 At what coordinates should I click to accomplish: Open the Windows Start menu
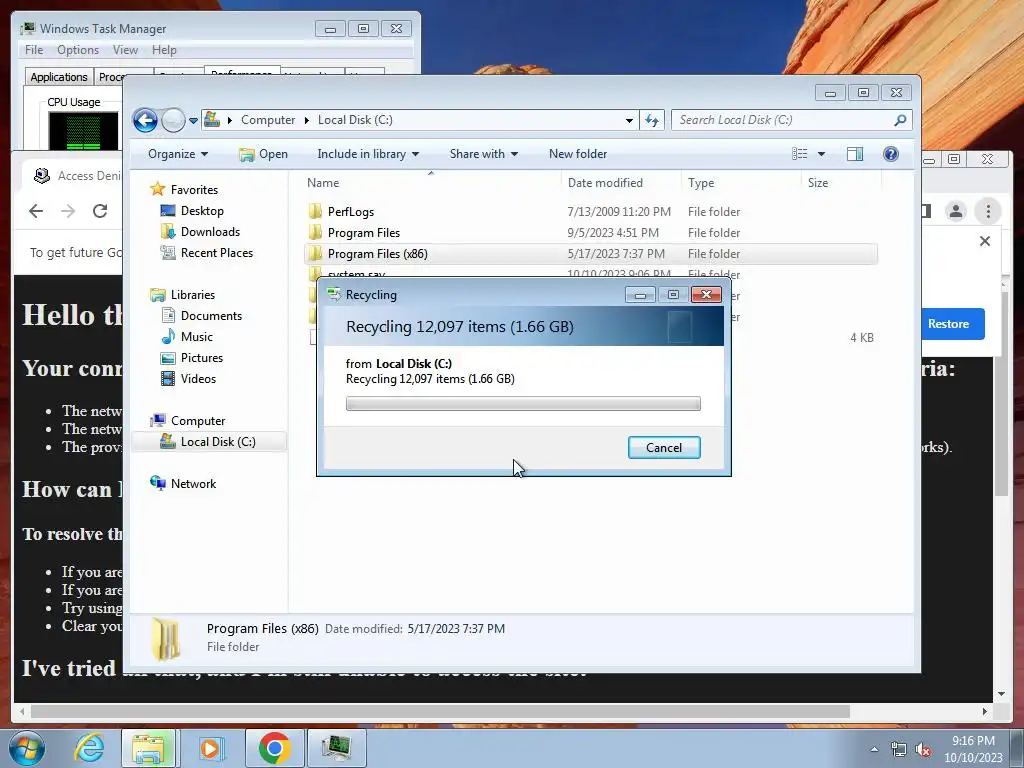pos(26,748)
